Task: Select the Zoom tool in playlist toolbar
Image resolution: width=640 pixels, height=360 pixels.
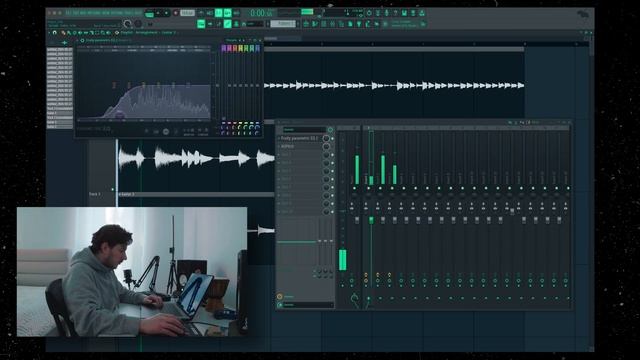Action: (102, 33)
